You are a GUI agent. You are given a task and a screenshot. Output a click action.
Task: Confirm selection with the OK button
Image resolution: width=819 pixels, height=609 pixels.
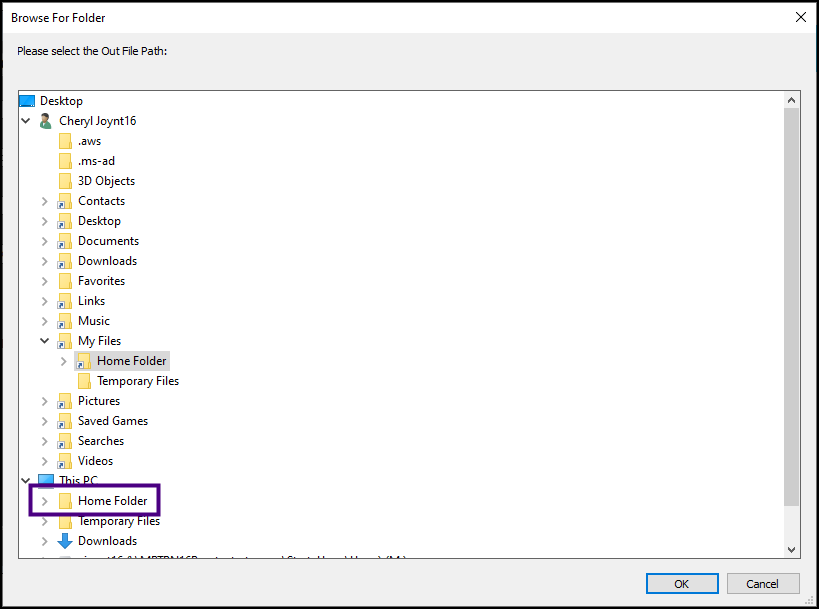[682, 584]
